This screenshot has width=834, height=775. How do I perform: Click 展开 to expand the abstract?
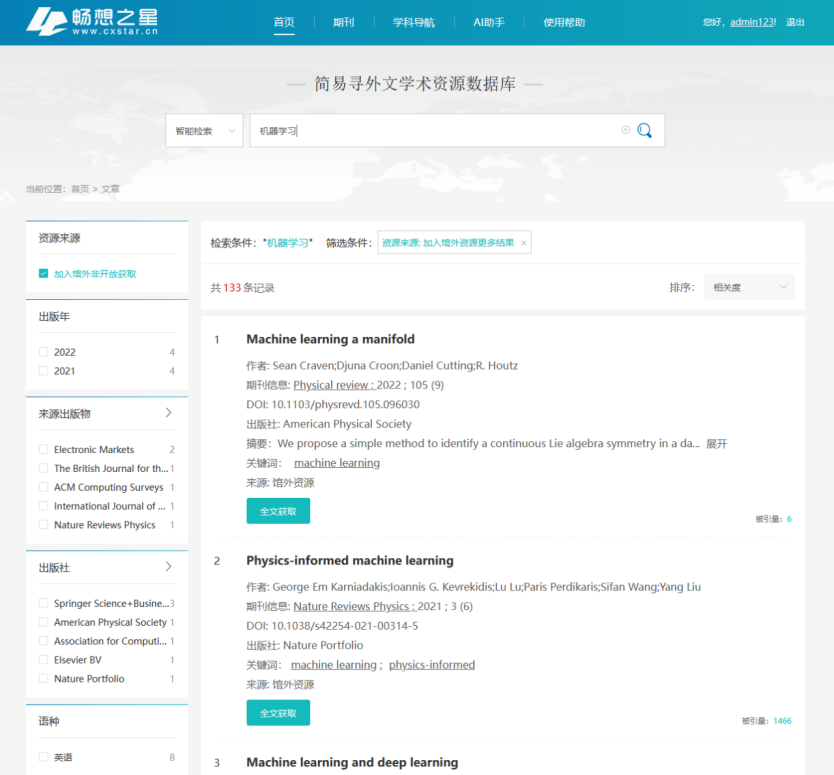pos(716,443)
